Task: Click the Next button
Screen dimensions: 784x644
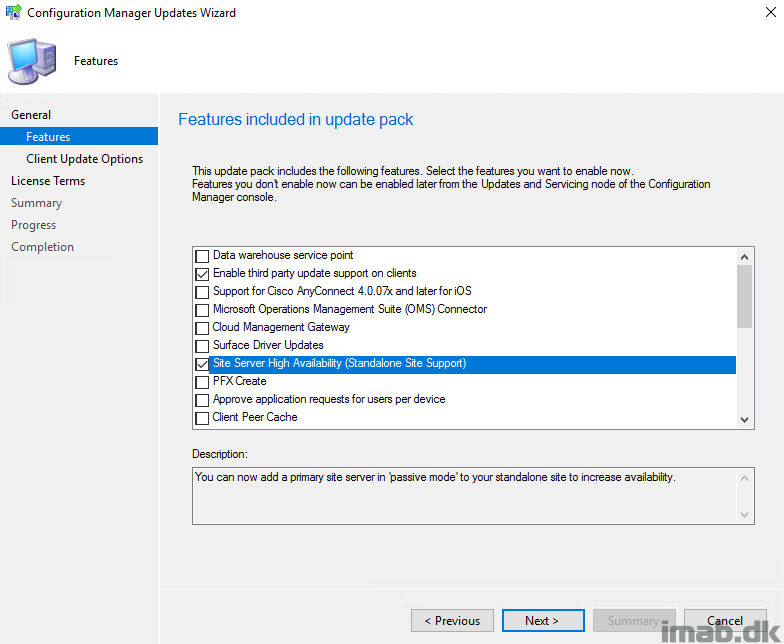Action: click(x=543, y=620)
